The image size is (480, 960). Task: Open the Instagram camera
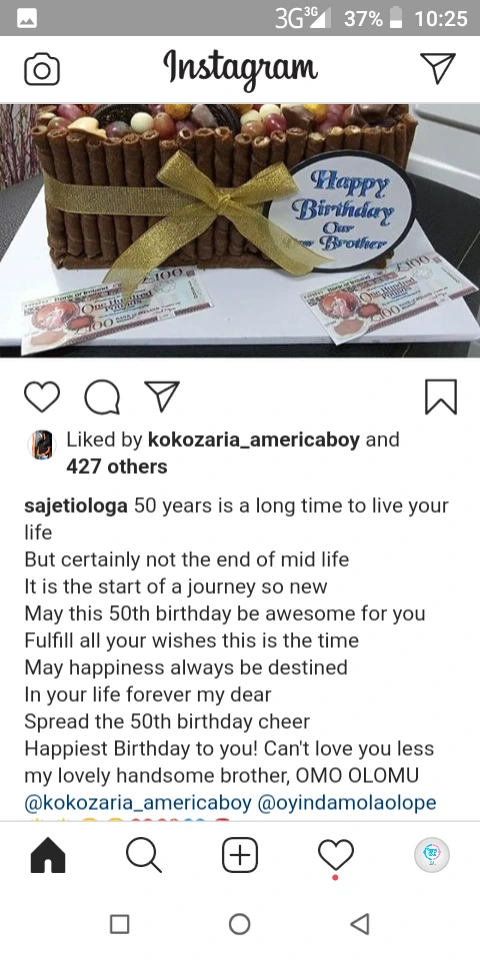click(42, 69)
